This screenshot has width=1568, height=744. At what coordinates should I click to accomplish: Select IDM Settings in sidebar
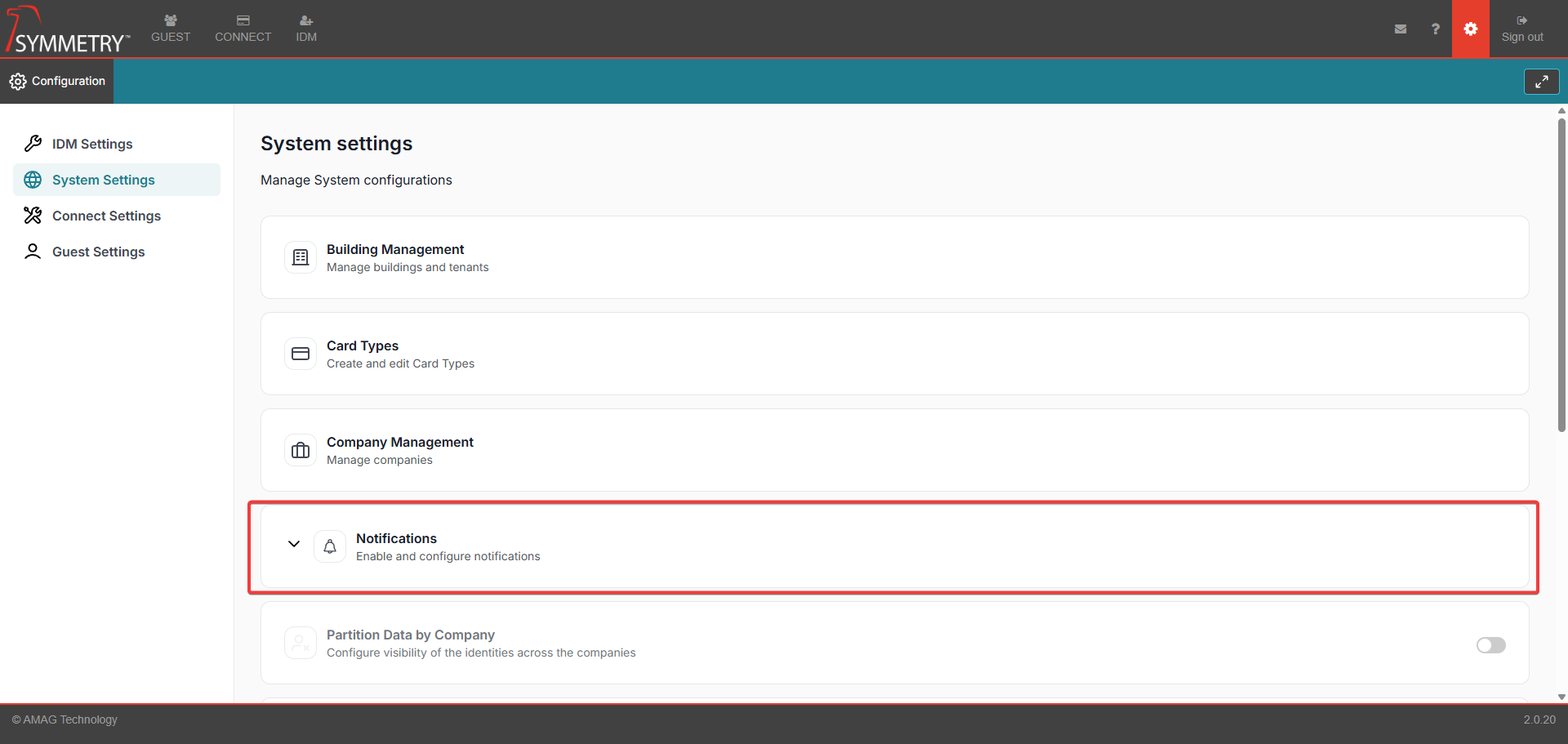tap(92, 144)
